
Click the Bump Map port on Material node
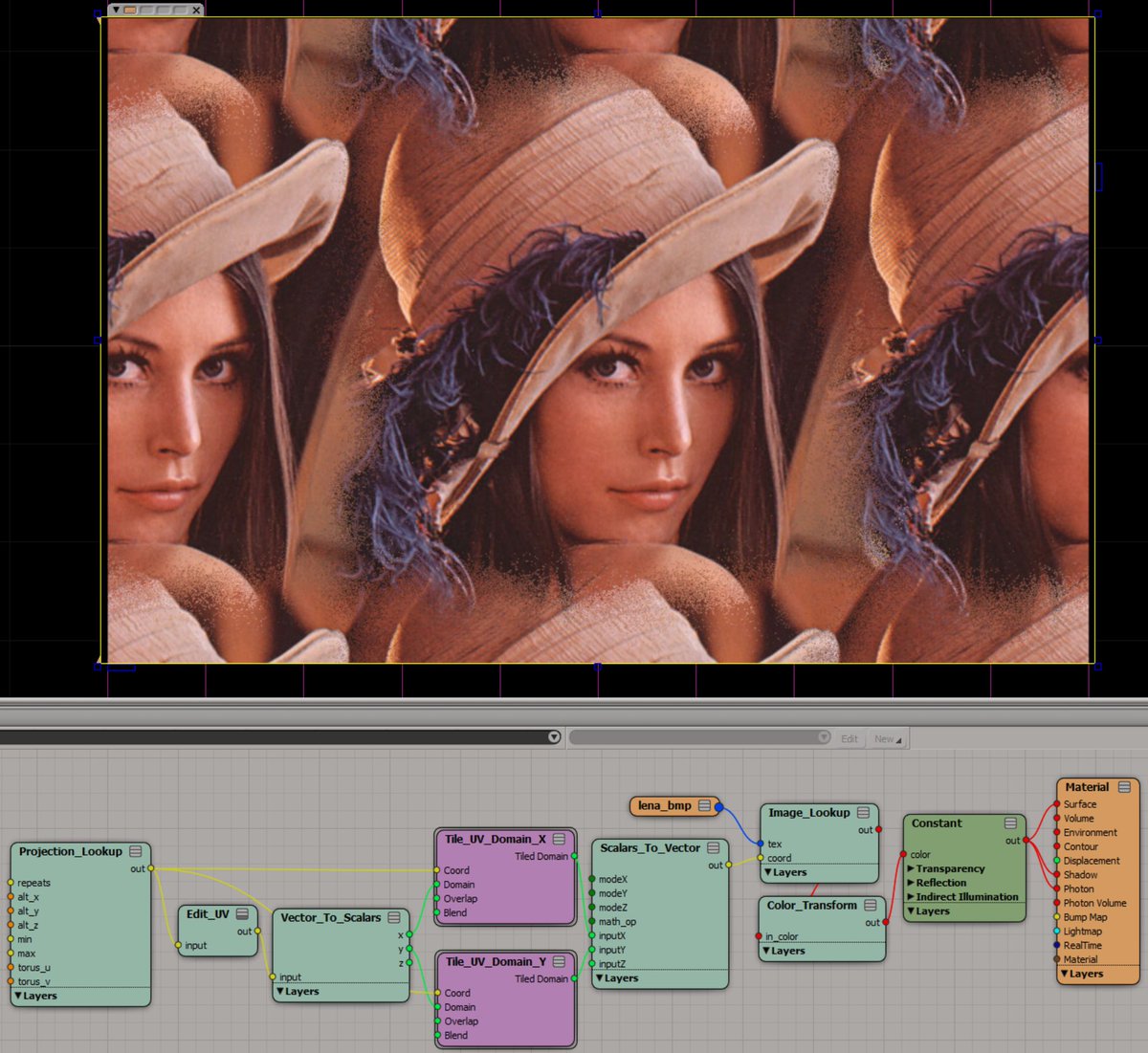(x=1057, y=917)
